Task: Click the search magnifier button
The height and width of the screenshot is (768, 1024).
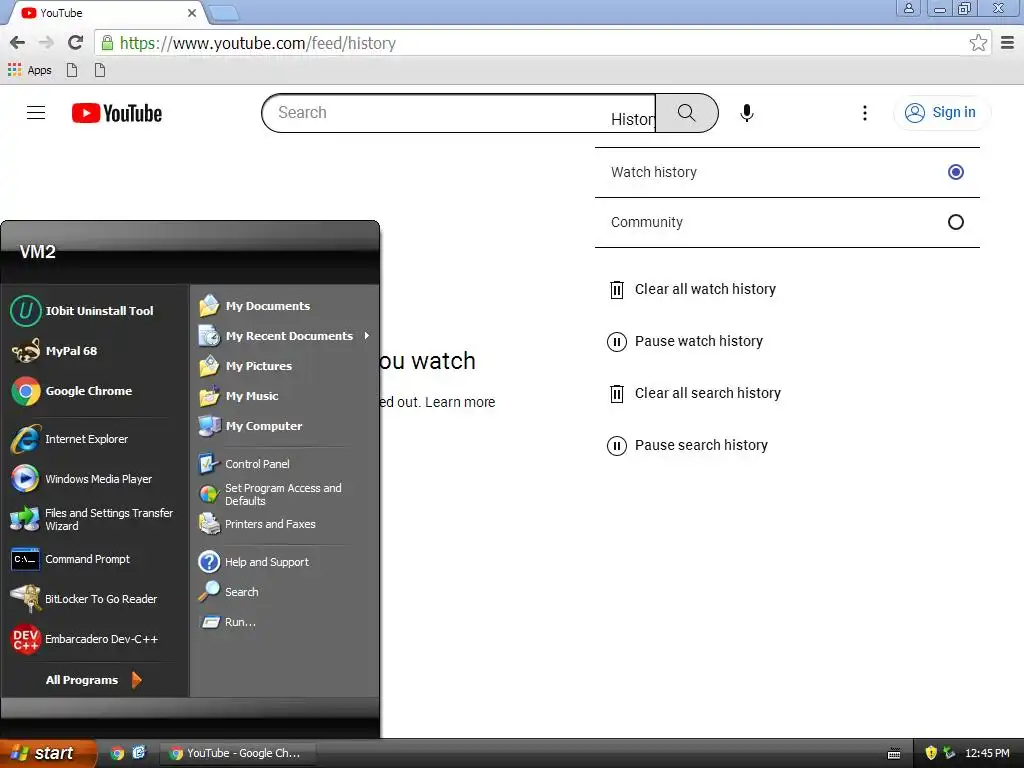Action: pos(686,113)
